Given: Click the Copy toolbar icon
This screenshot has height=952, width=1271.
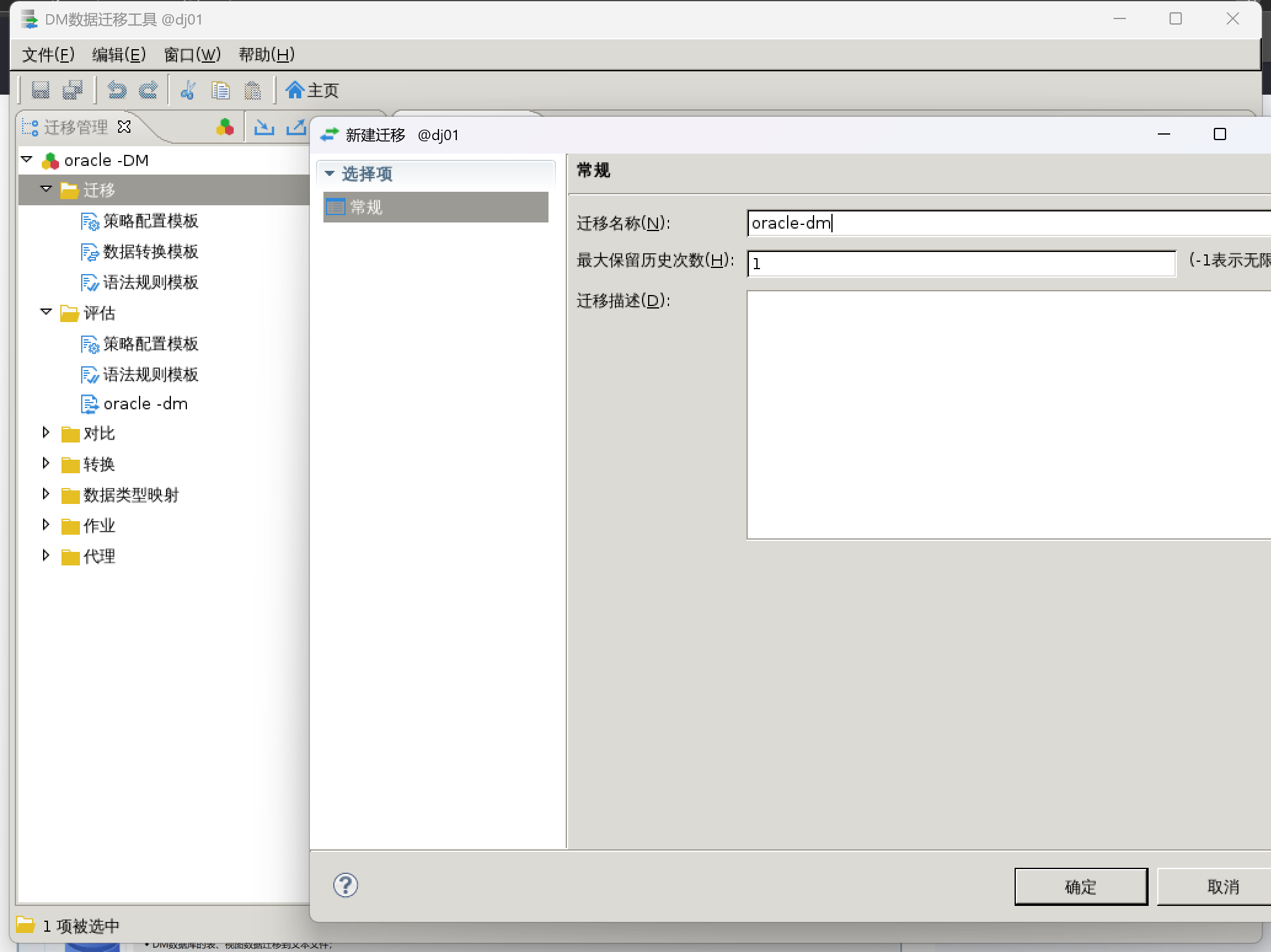Looking at the screenshot, I should [x=220, y=90].
